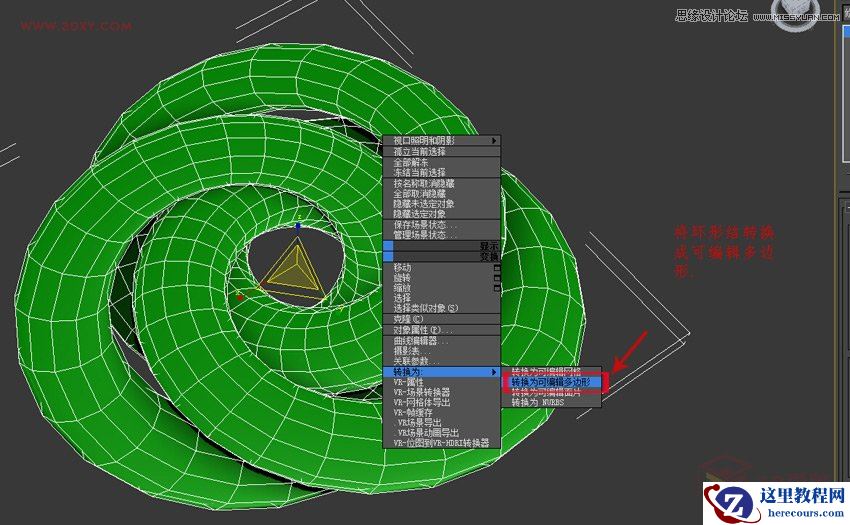Choose 选择类似对象(S) in the menu
This screenshot has height=525, width=850.
442,308
